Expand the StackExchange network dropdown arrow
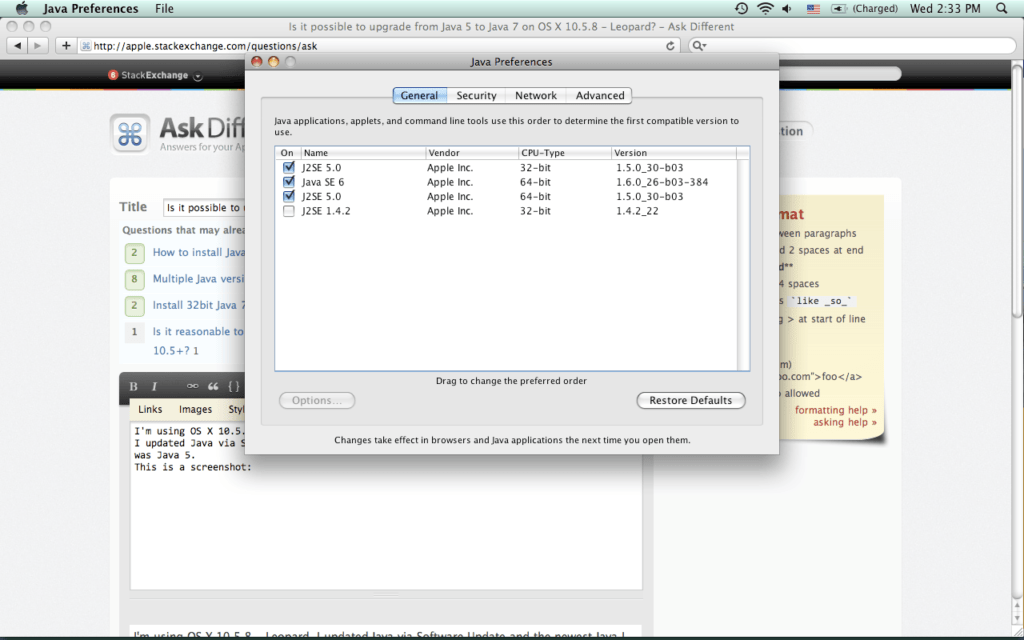Screen dimensions: 1024x640 198,76
